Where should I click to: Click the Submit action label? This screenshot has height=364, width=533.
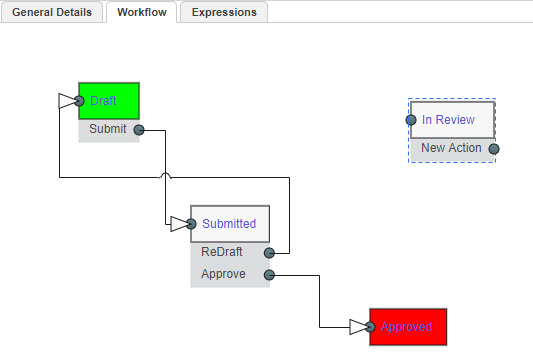107,129
